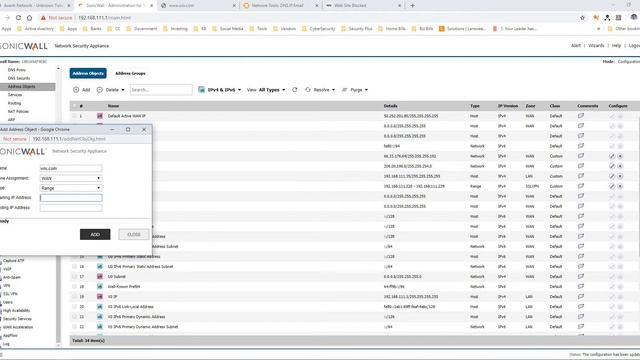Edit the 206.20.196.0 custom network object
Viewport: 640px width, 360px height.
pos(612,166)
